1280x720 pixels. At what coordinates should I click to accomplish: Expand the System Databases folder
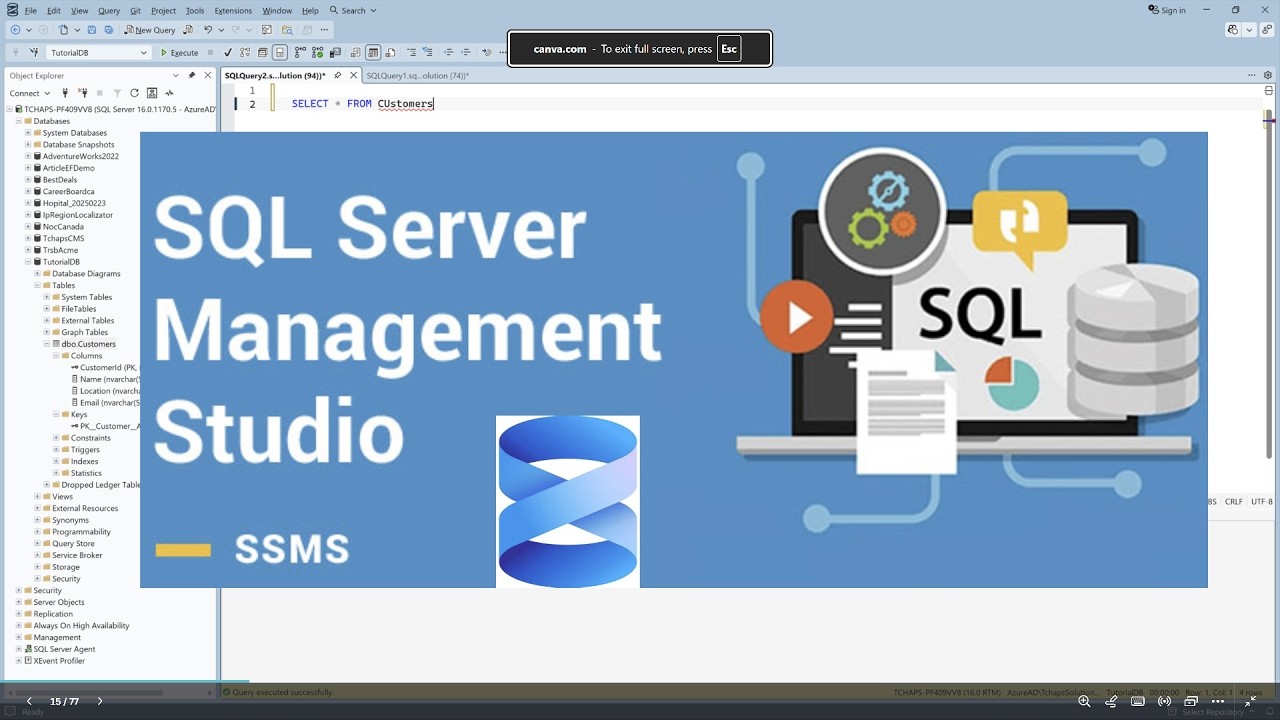click(28, 133)
